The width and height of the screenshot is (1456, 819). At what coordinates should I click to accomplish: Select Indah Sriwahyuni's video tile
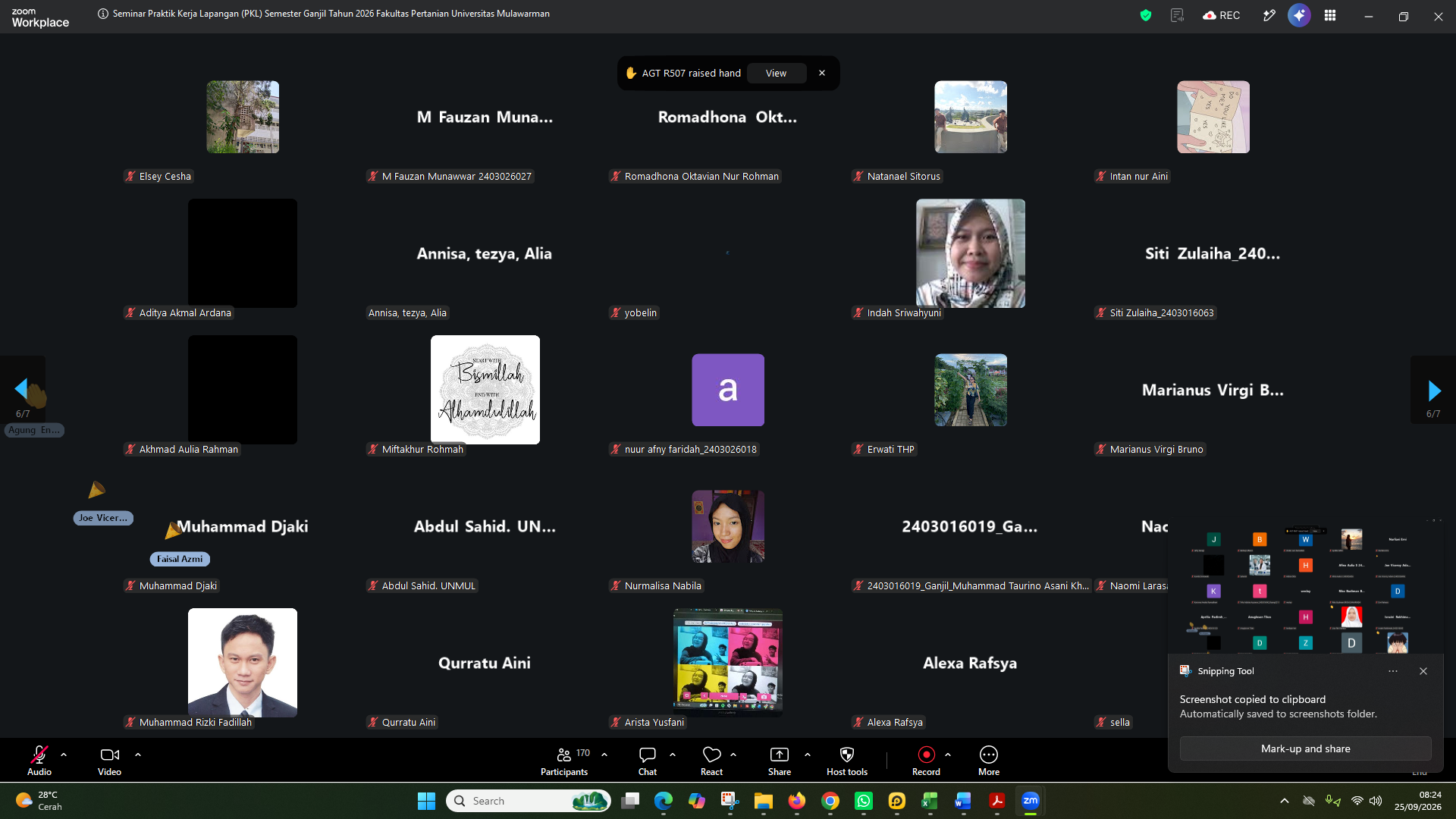tap(971, 253)
